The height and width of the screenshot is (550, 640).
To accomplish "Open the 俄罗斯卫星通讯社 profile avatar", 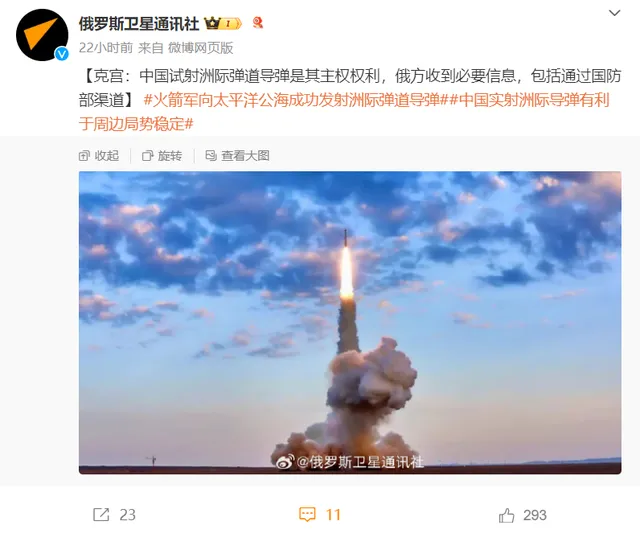I will [42, 35].
